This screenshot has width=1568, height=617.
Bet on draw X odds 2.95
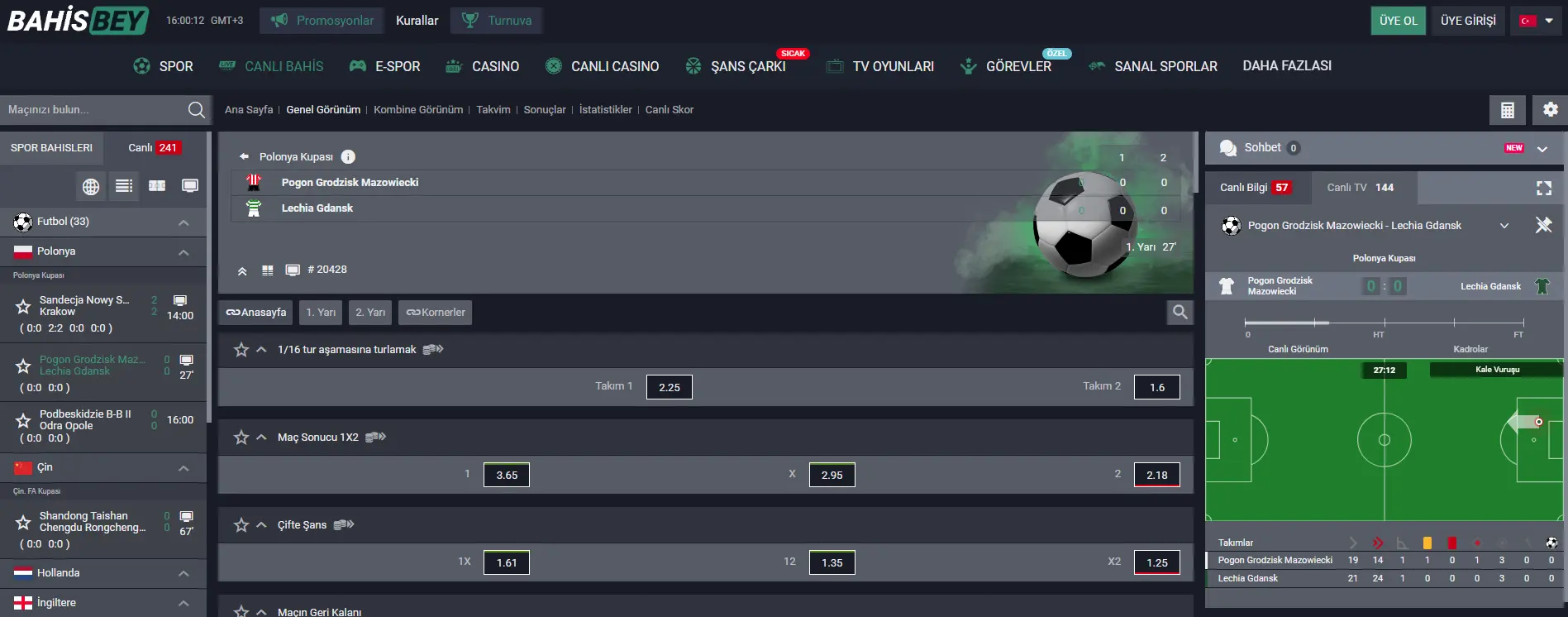[x=832, y=475]
